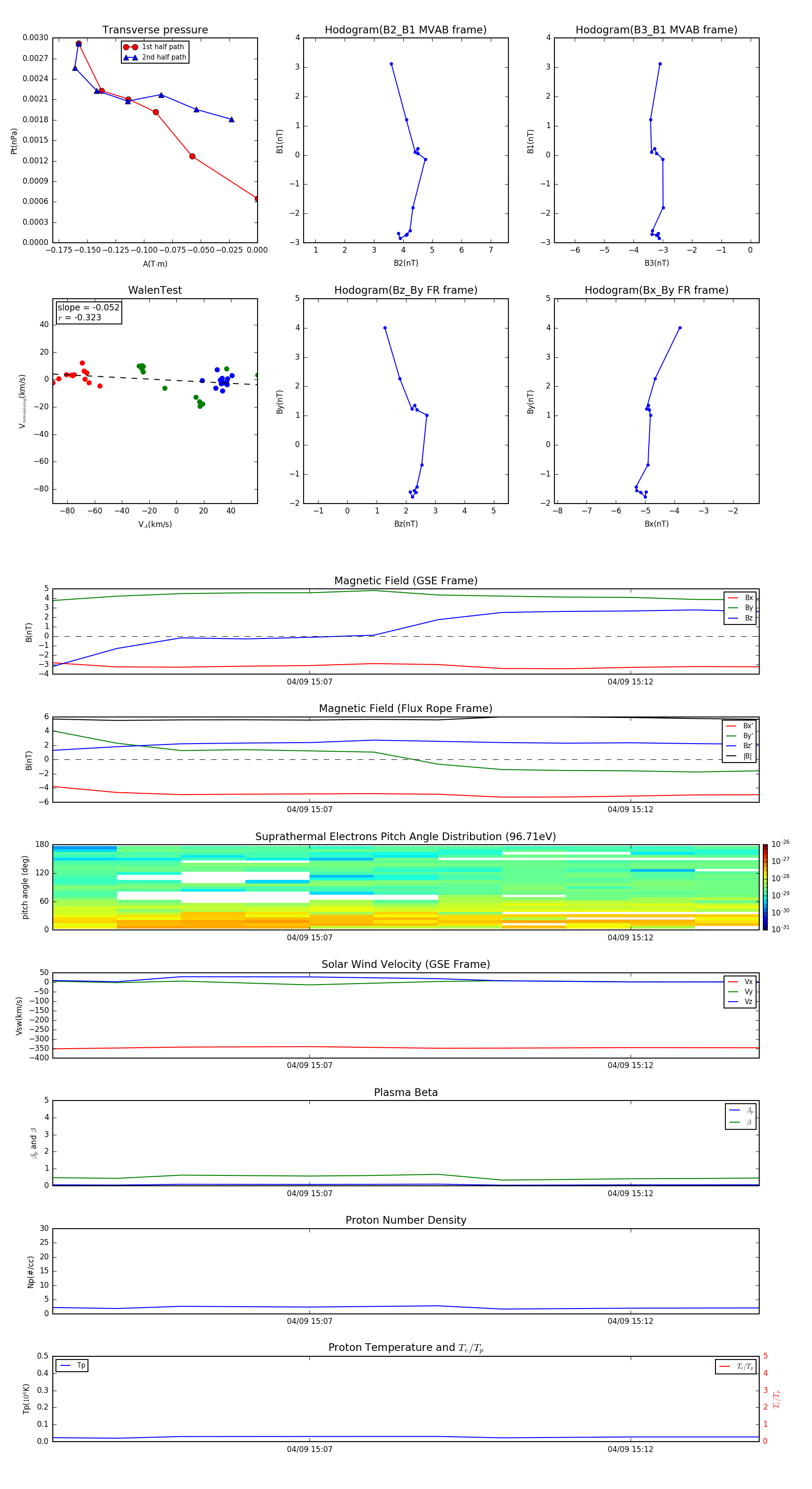Click the Vx entry in velocity legend

point(741,982)
